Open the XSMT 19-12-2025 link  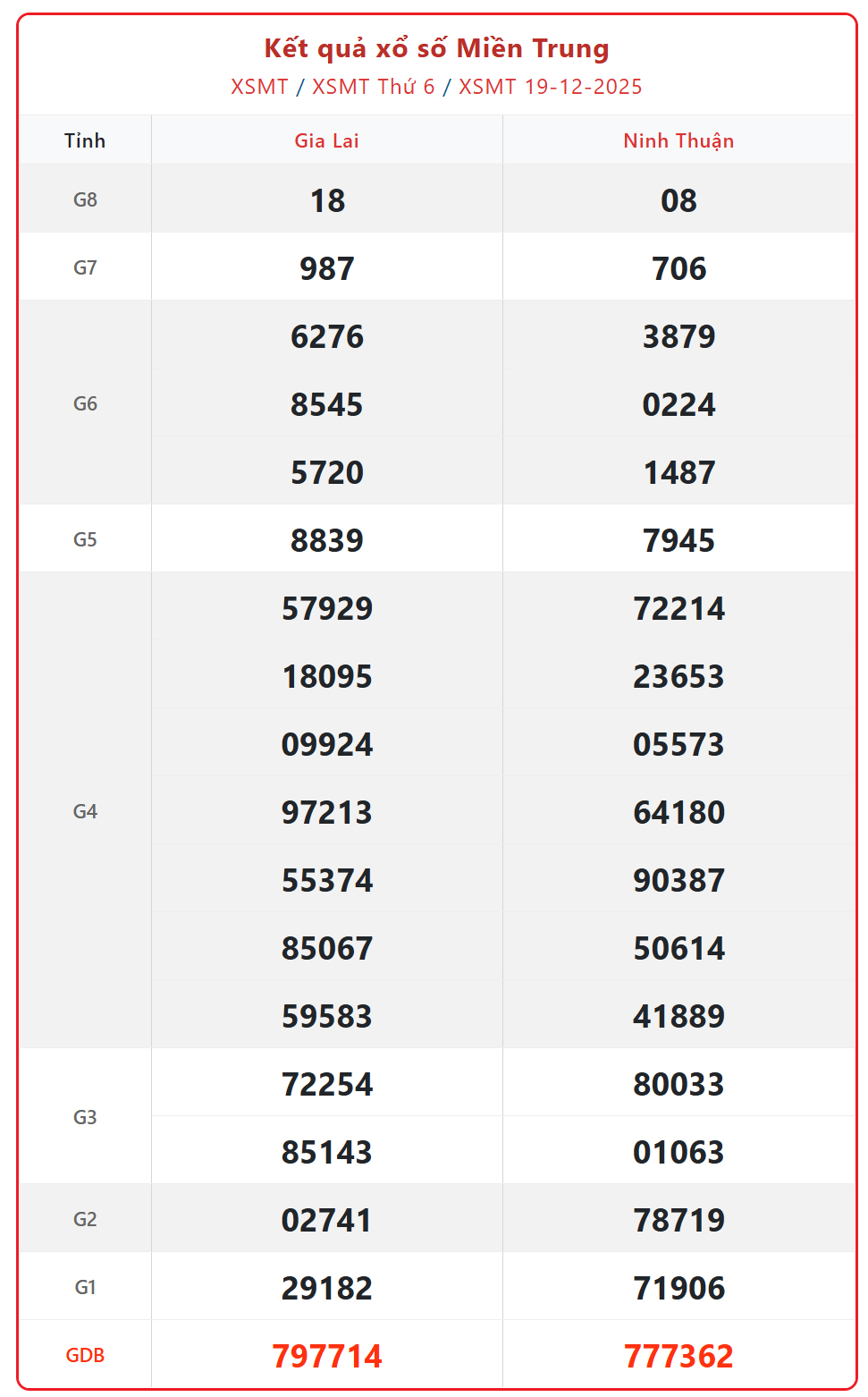click(550, 87)
